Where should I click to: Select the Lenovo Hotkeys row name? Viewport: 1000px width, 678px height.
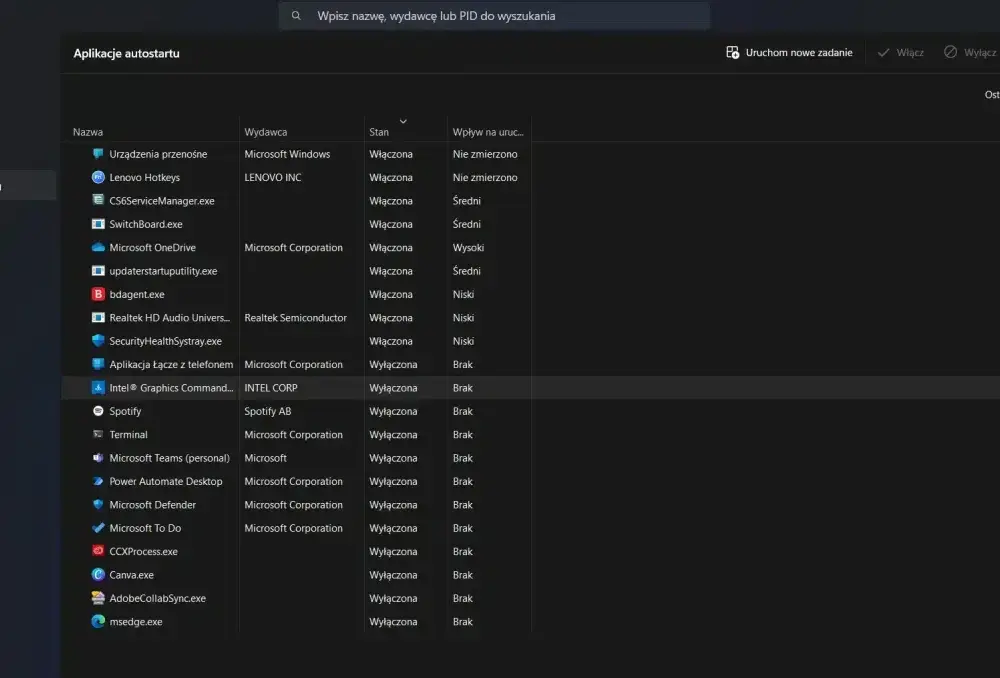click(x=144, y=177)
